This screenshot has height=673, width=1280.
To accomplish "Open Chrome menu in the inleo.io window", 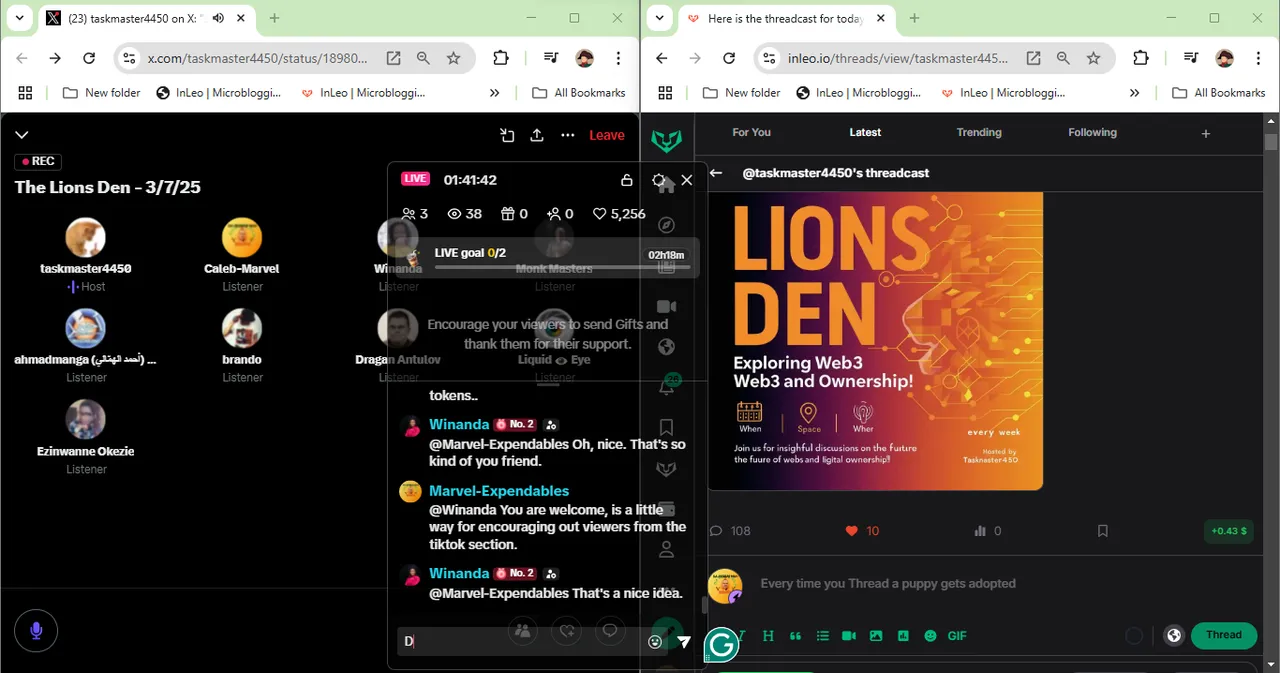I will tap(1259, 58).
